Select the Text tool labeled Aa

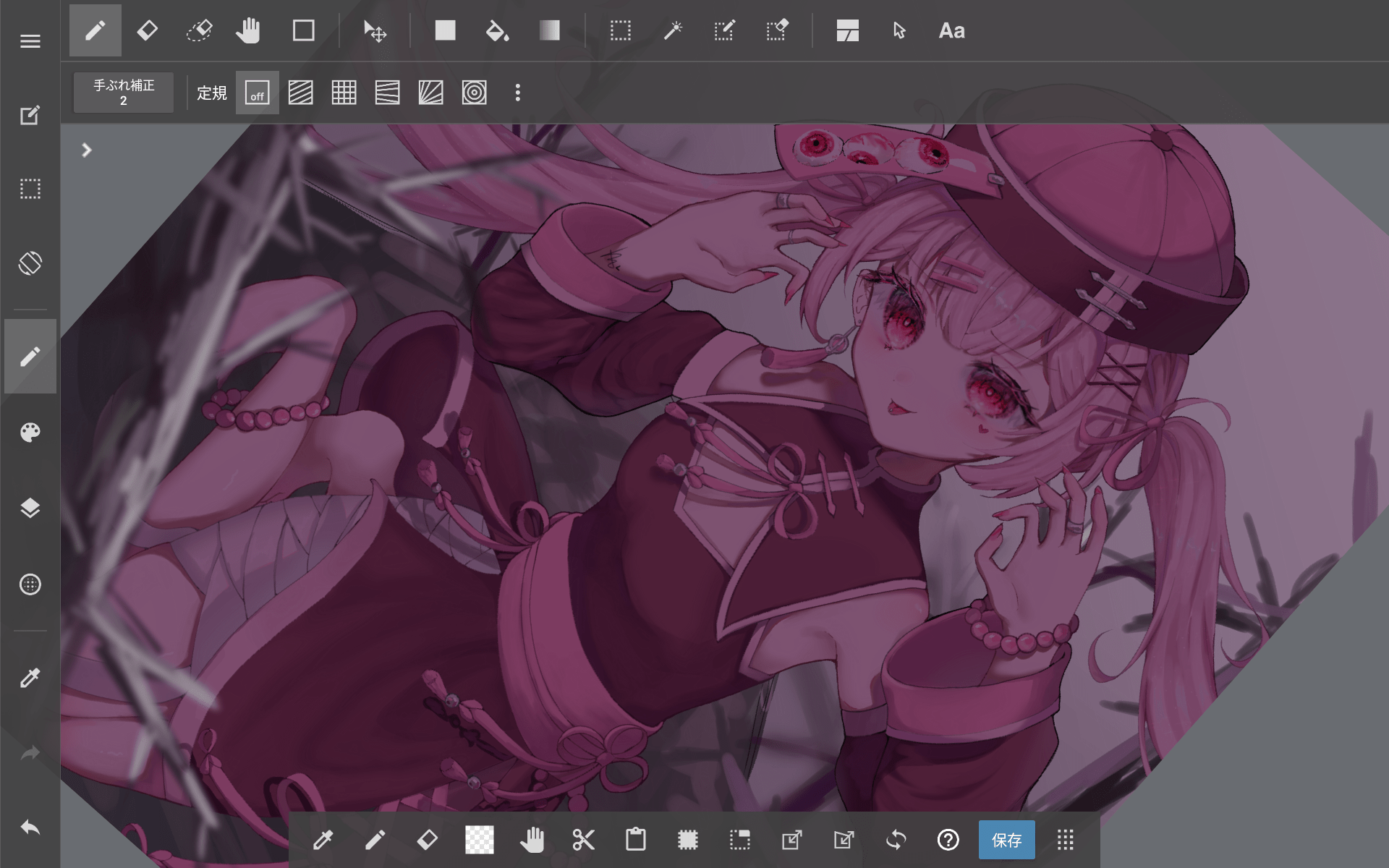(951, 30)
